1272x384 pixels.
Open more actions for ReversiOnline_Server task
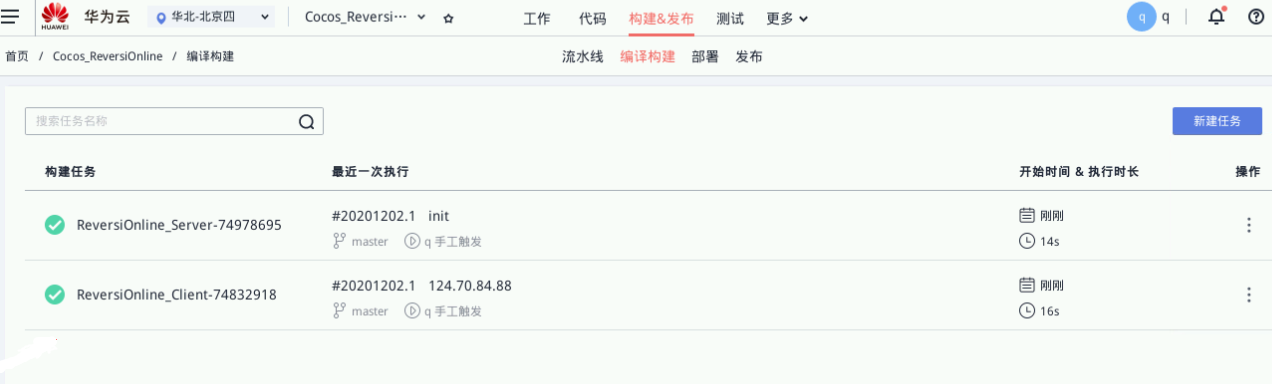1248,225
